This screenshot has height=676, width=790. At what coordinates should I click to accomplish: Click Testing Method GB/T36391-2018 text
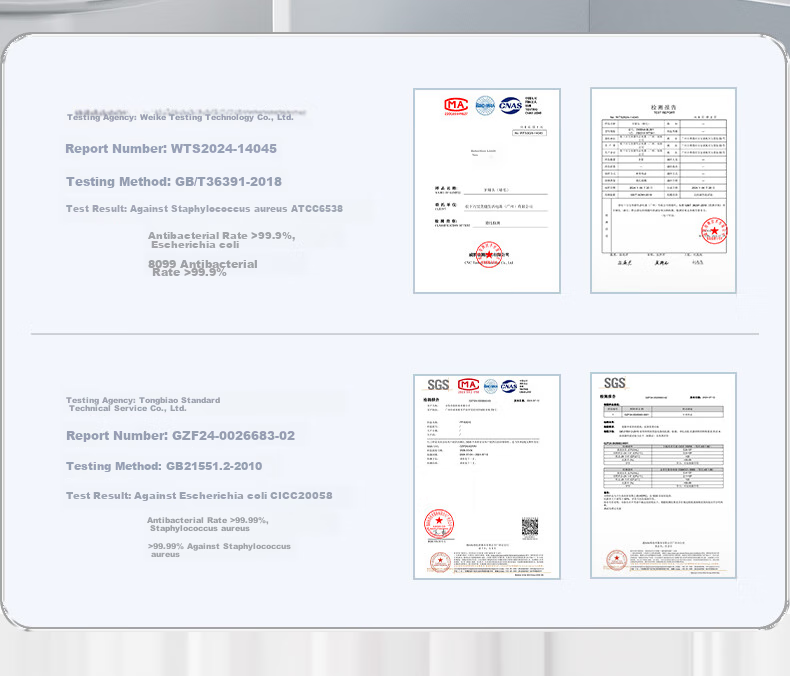click(x=174, y=182)
